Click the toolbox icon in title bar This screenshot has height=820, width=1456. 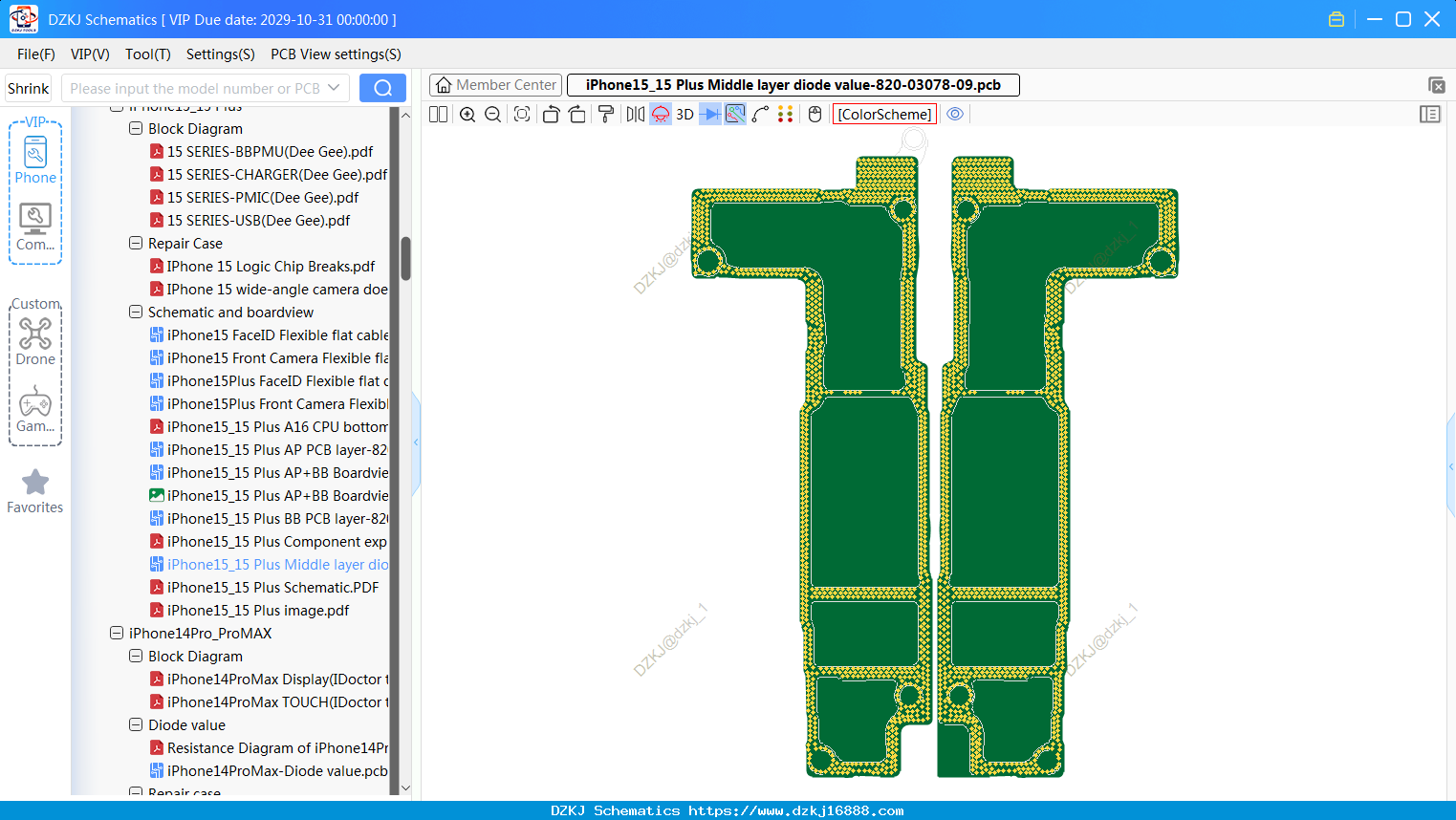point(1336,19)
